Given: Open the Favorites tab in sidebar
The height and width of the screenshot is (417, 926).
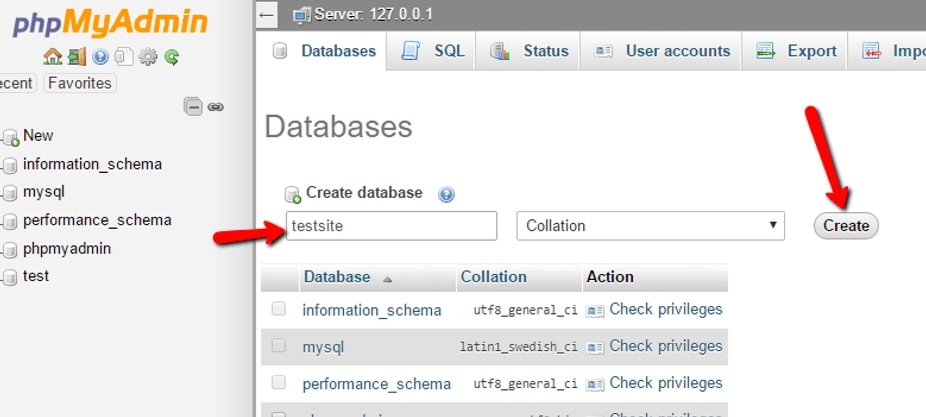Looking at the screenshot, I should 80,83.
